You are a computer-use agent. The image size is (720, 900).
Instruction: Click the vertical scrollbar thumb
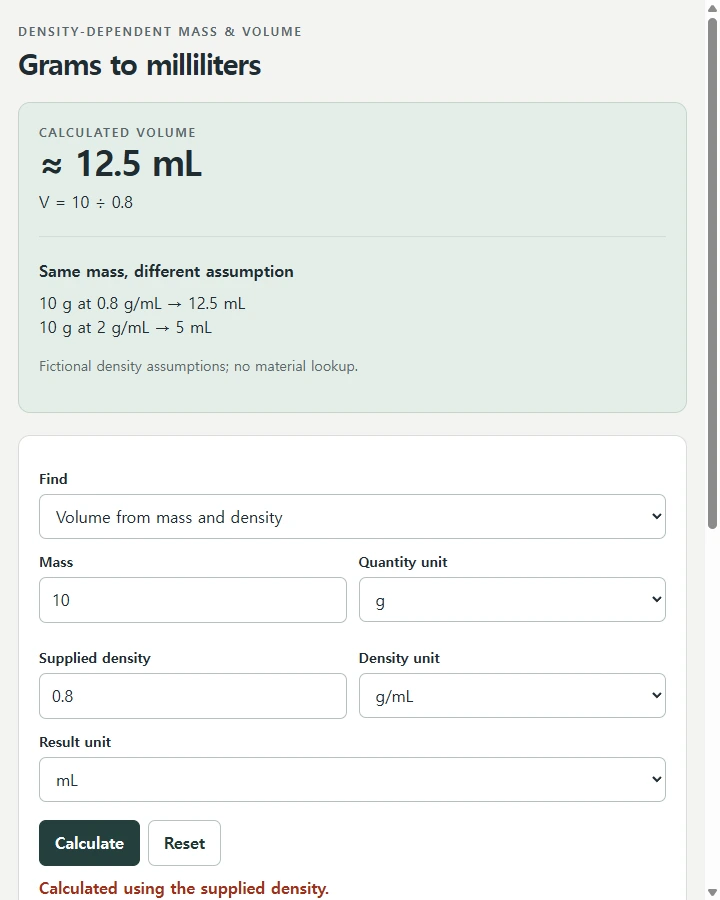point(713,273)
